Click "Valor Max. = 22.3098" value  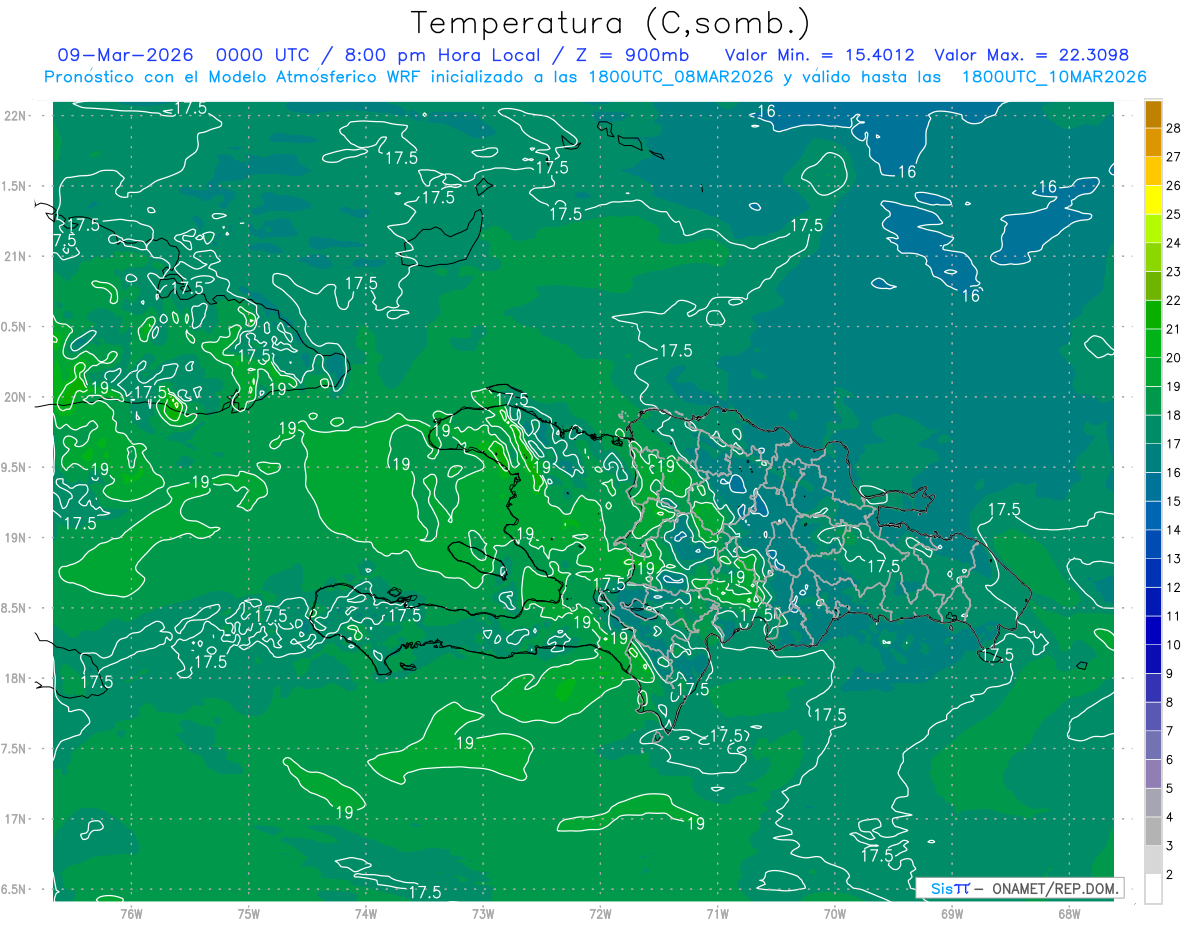click(1032, 55)
